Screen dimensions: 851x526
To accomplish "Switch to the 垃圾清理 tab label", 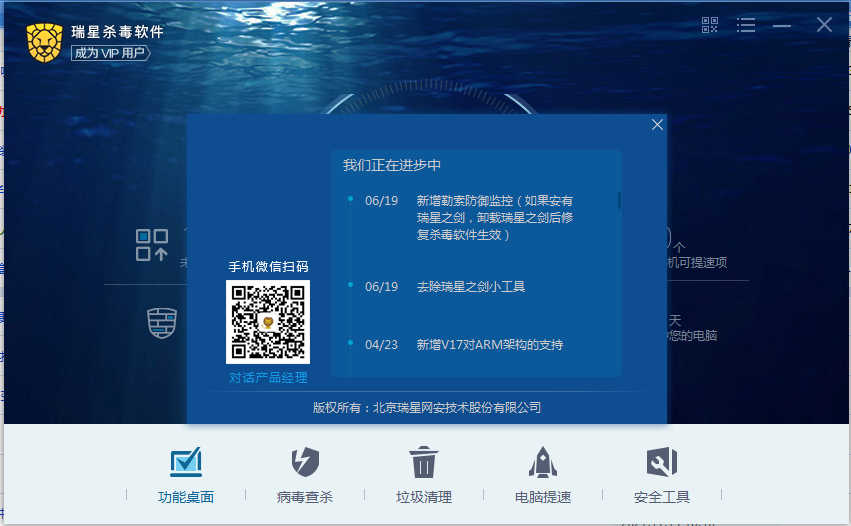I will [423, 497].
